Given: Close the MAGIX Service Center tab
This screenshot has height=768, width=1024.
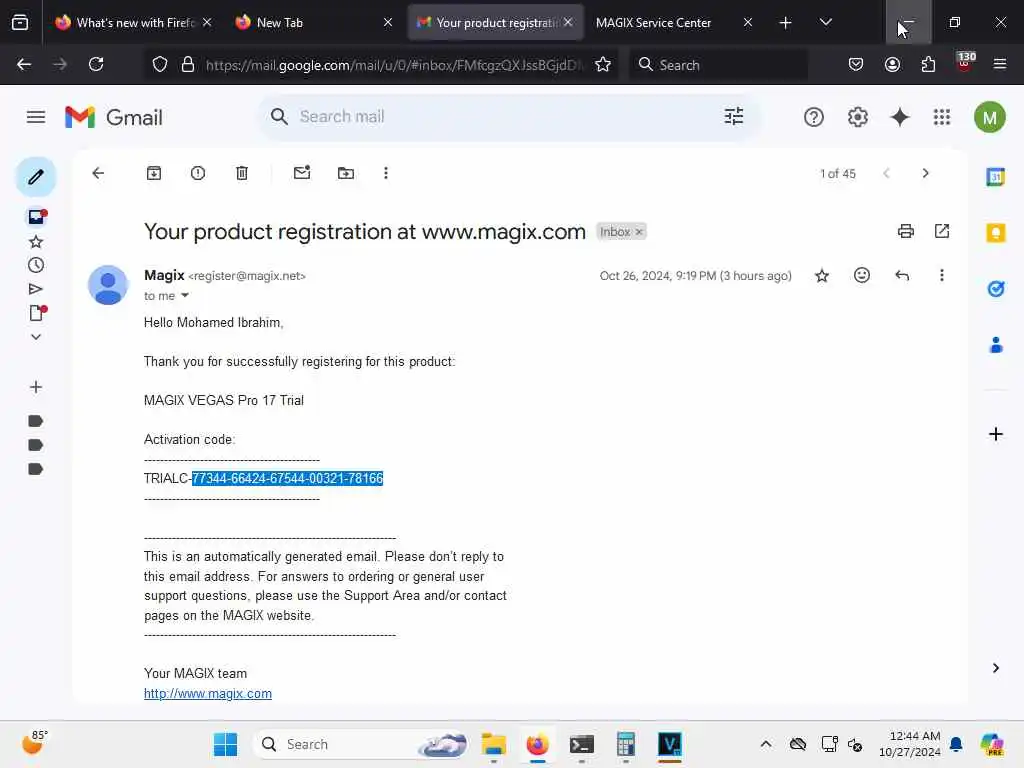Looking at the screenshot, I should click(x=748, y=22).
